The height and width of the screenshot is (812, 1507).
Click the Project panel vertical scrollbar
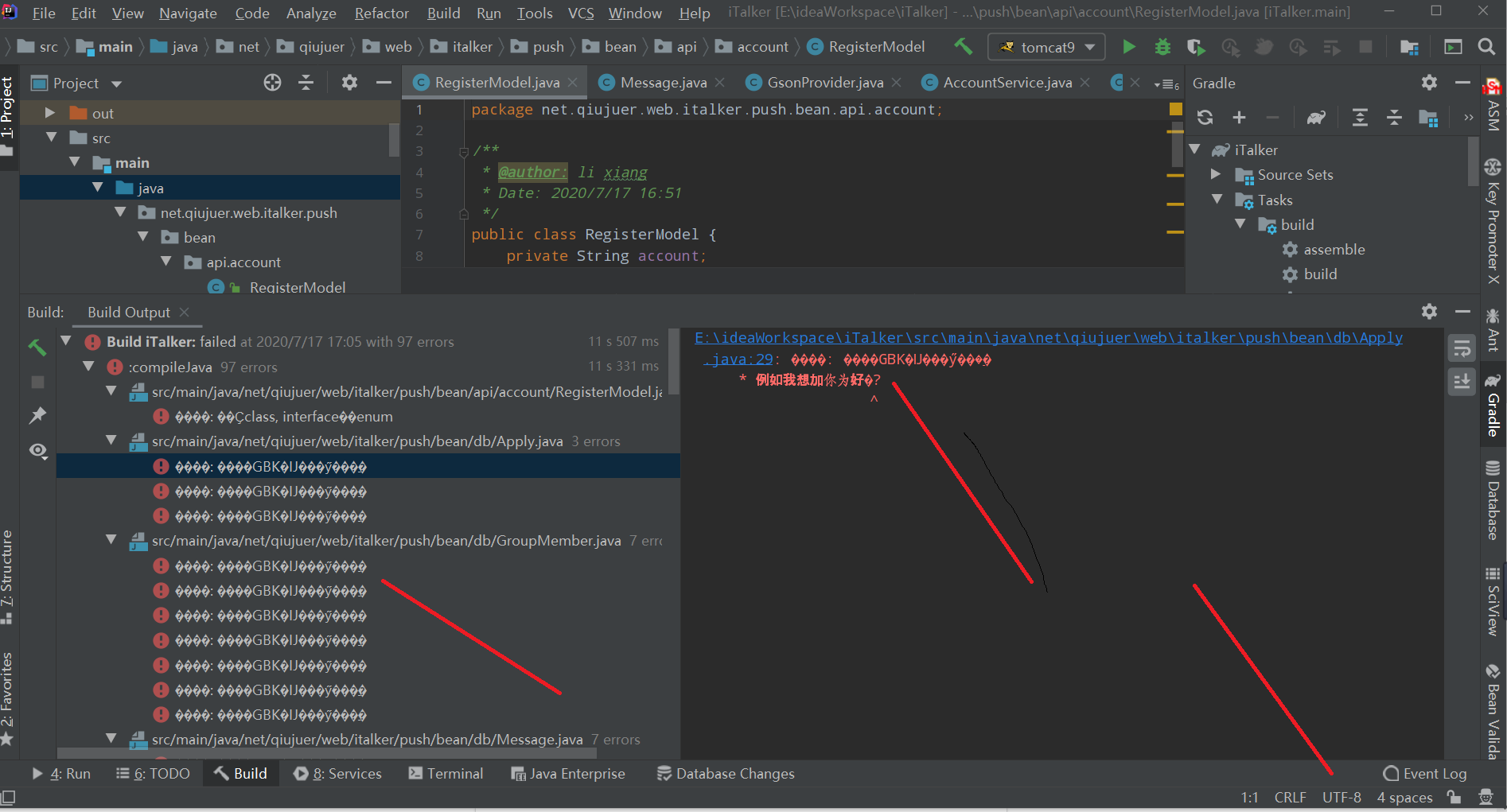click(394, 139)
